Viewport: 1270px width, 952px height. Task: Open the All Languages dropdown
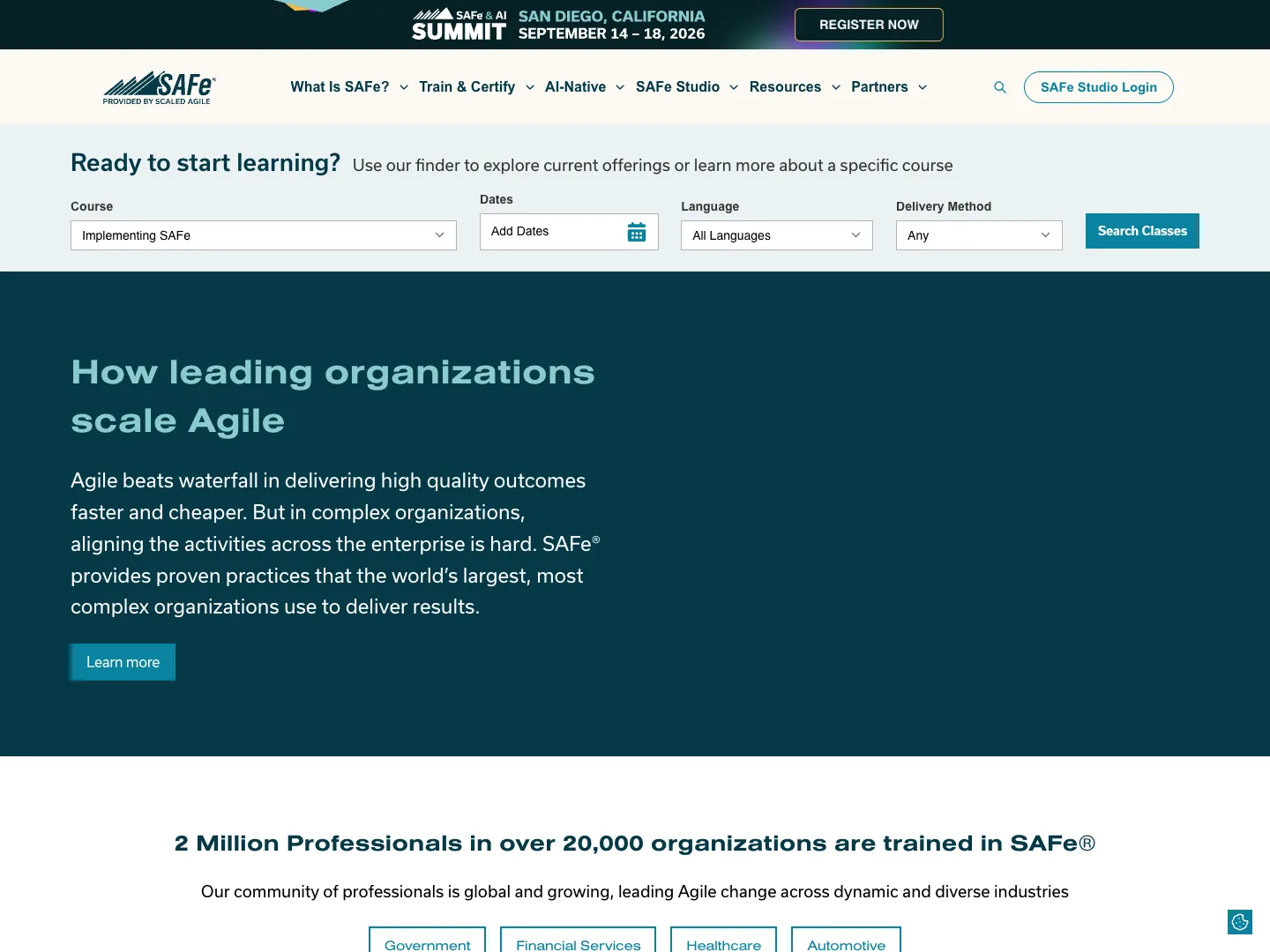(777, 235)
